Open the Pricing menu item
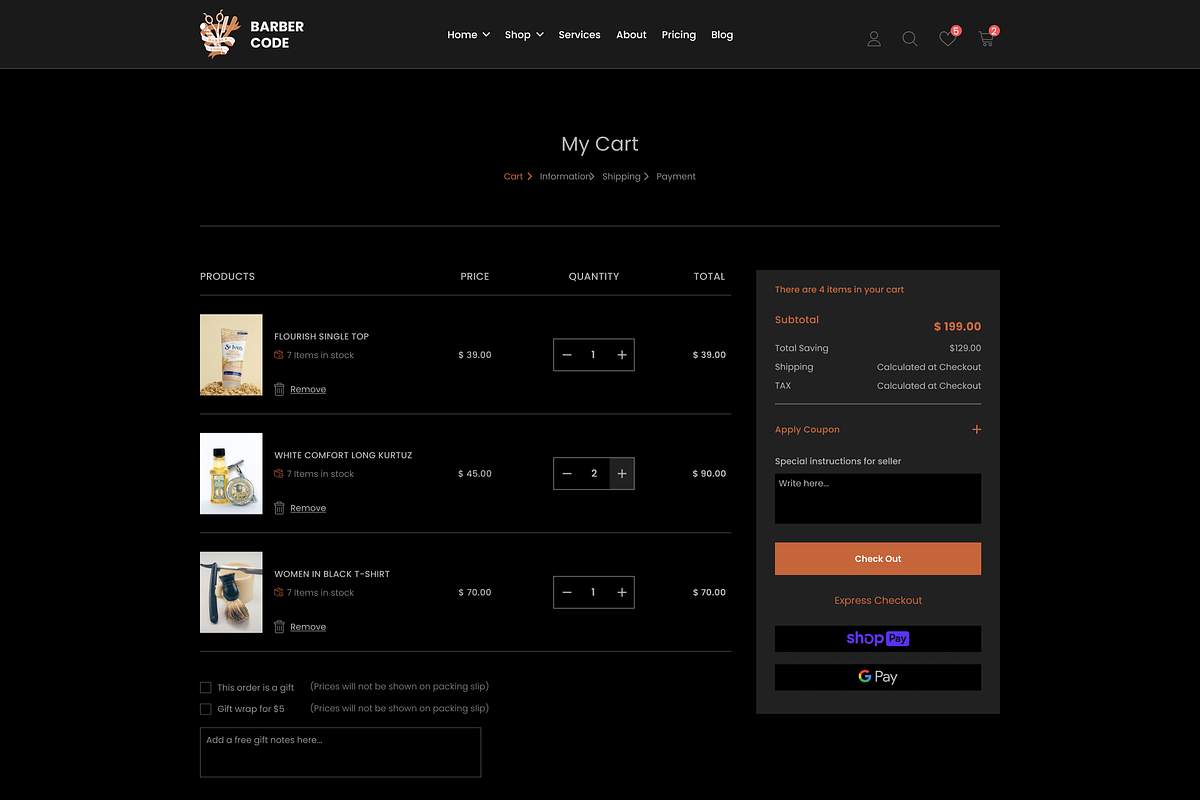The image size is (1200, 800). point(678,35)
